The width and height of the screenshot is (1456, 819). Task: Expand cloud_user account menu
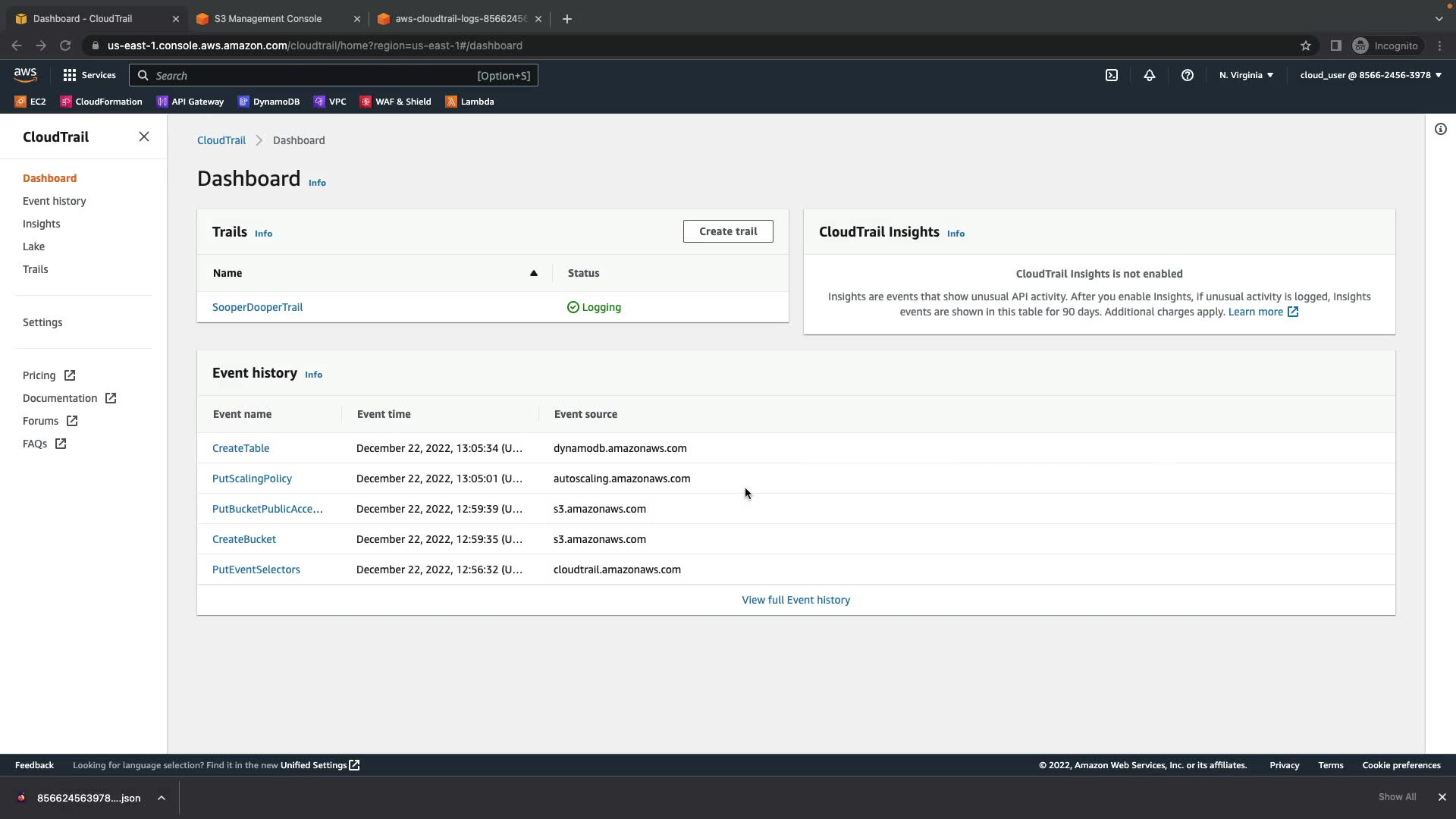coord(1370,75)
